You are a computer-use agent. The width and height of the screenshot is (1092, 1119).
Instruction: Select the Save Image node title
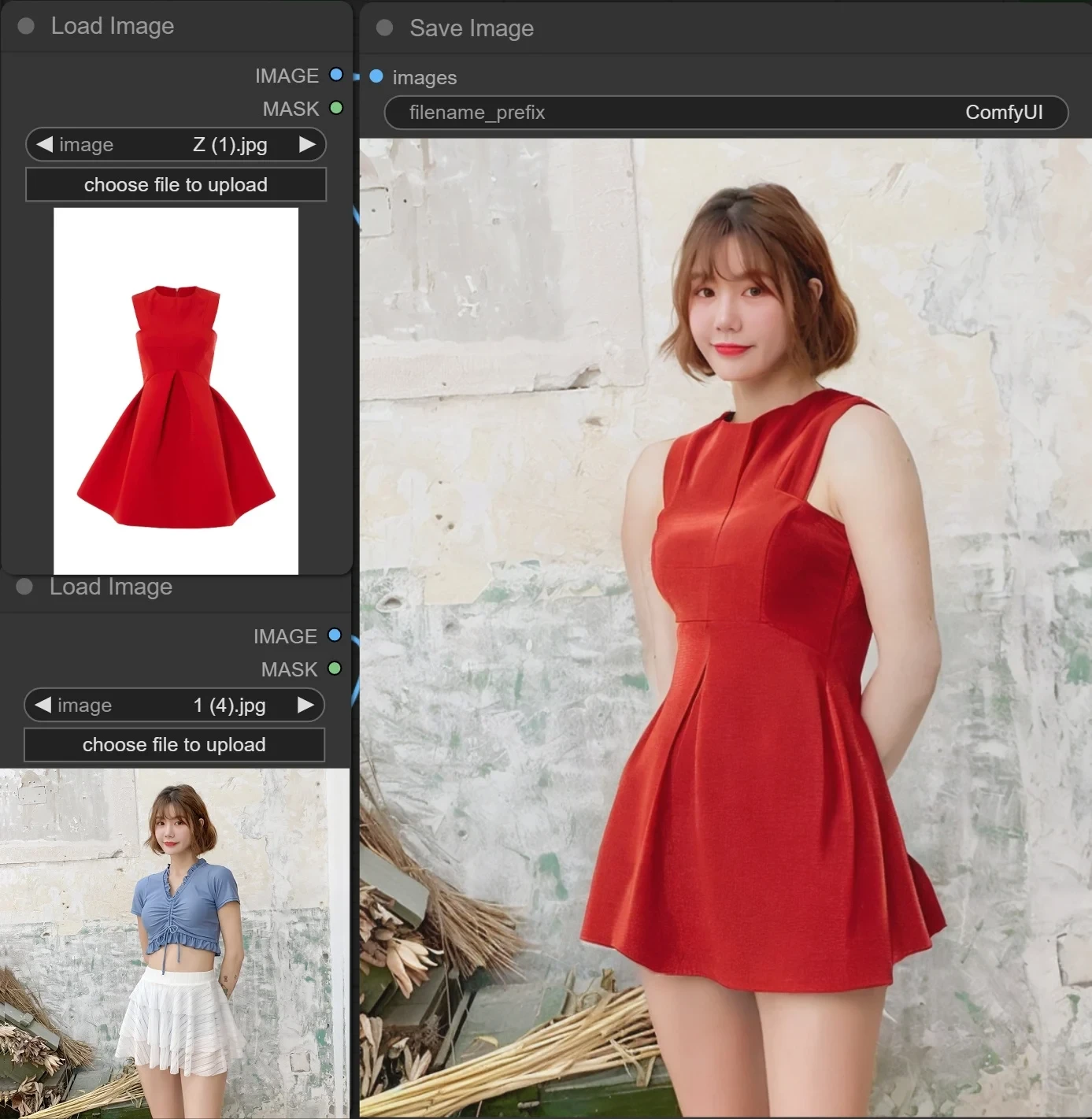(472, 28)
